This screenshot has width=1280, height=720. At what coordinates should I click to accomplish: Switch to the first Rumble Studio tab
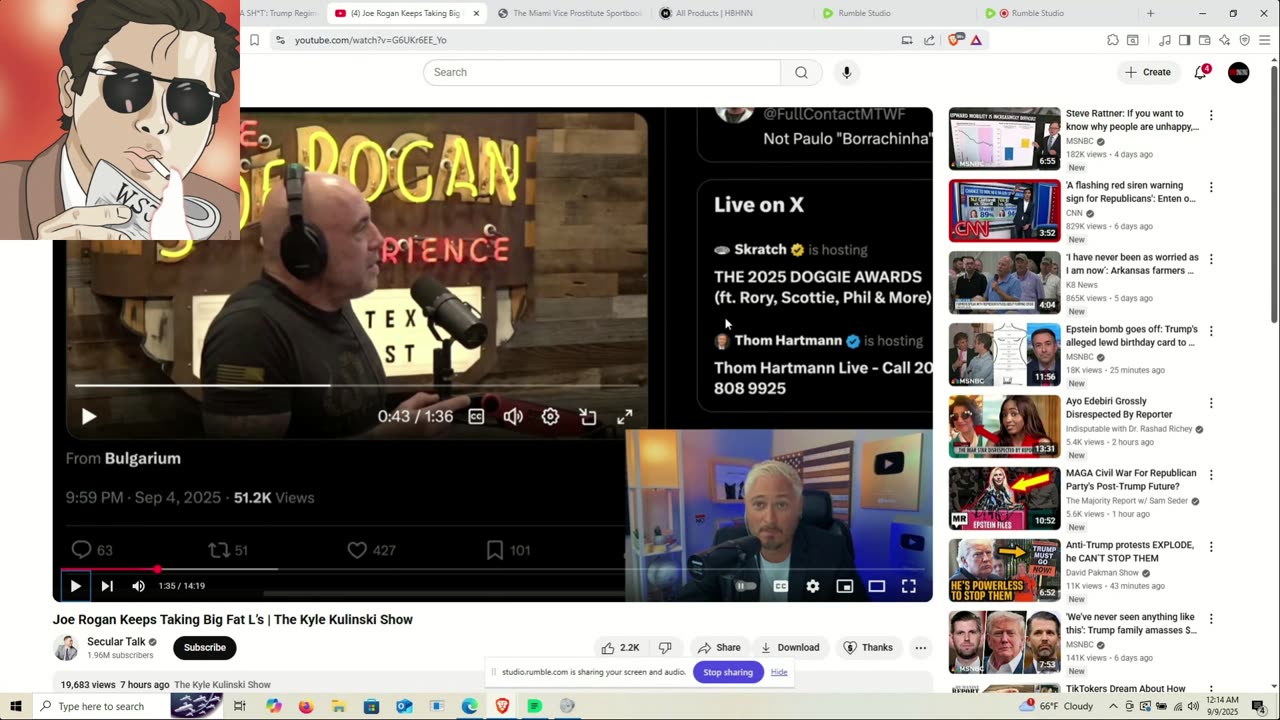[x=895, y=13]
